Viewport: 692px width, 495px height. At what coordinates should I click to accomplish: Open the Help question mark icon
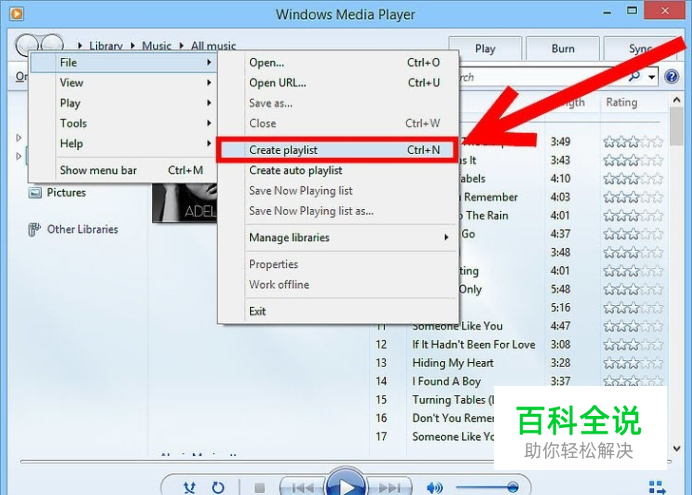[671, 77]
